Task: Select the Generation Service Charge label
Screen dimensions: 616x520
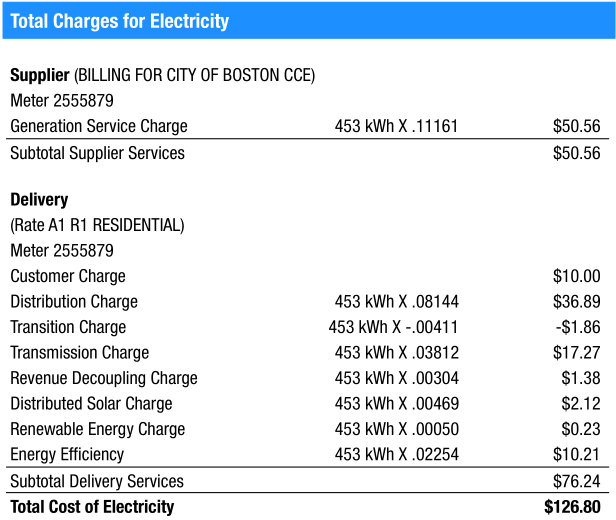Action: point(99,127)
